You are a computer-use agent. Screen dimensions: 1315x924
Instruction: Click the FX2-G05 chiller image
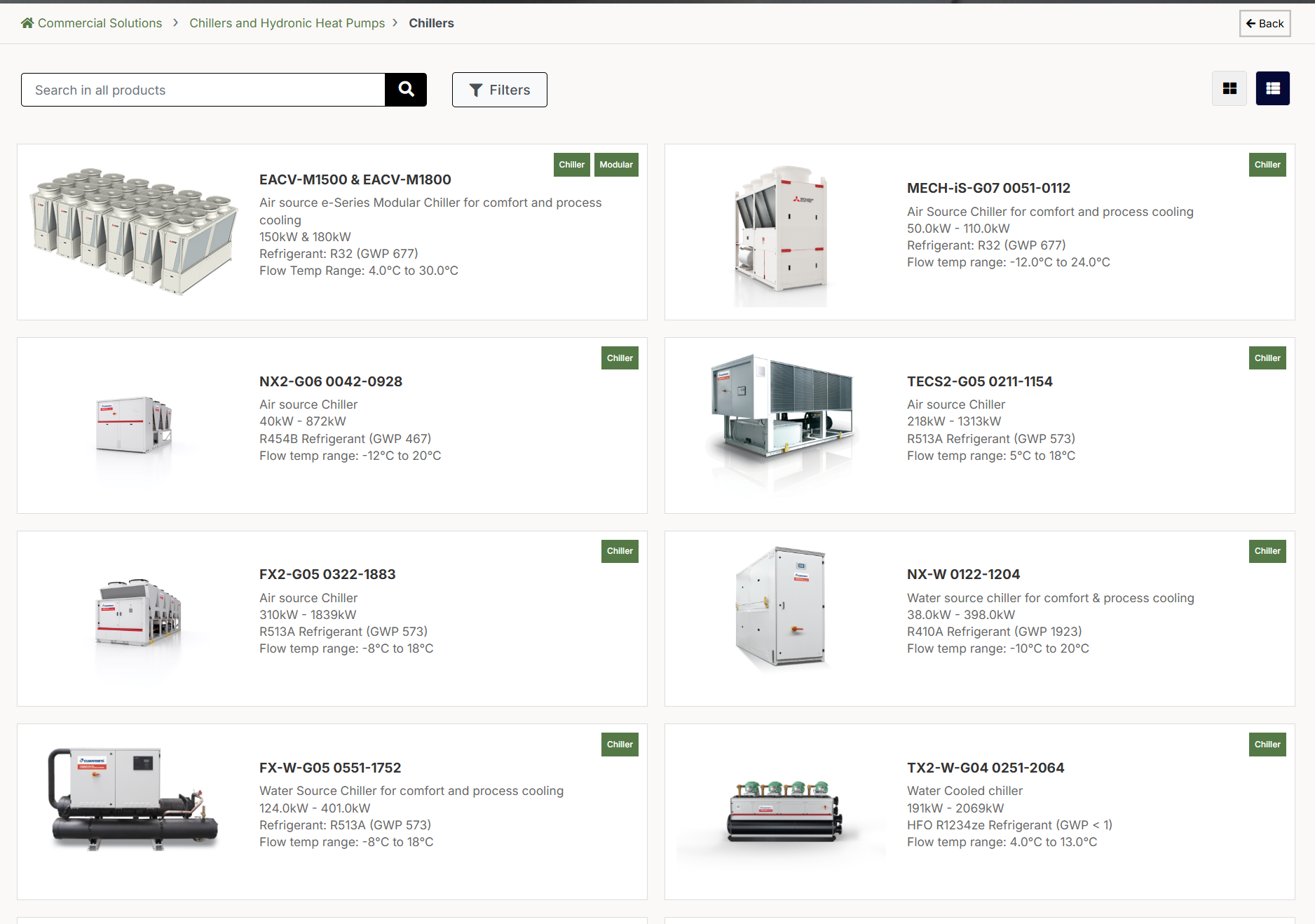pos(137,613)
